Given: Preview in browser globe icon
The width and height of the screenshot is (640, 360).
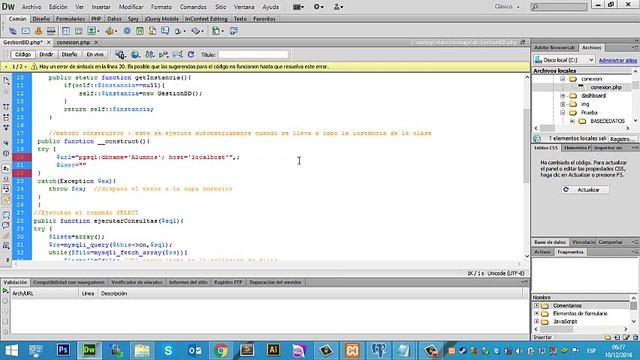Looking at the screenshot, I should pos(136,54).
